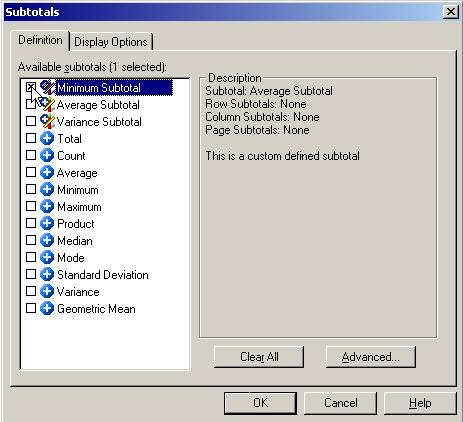
Task: Toggle the Variance checkbox
Action: (x=31, y=291)
